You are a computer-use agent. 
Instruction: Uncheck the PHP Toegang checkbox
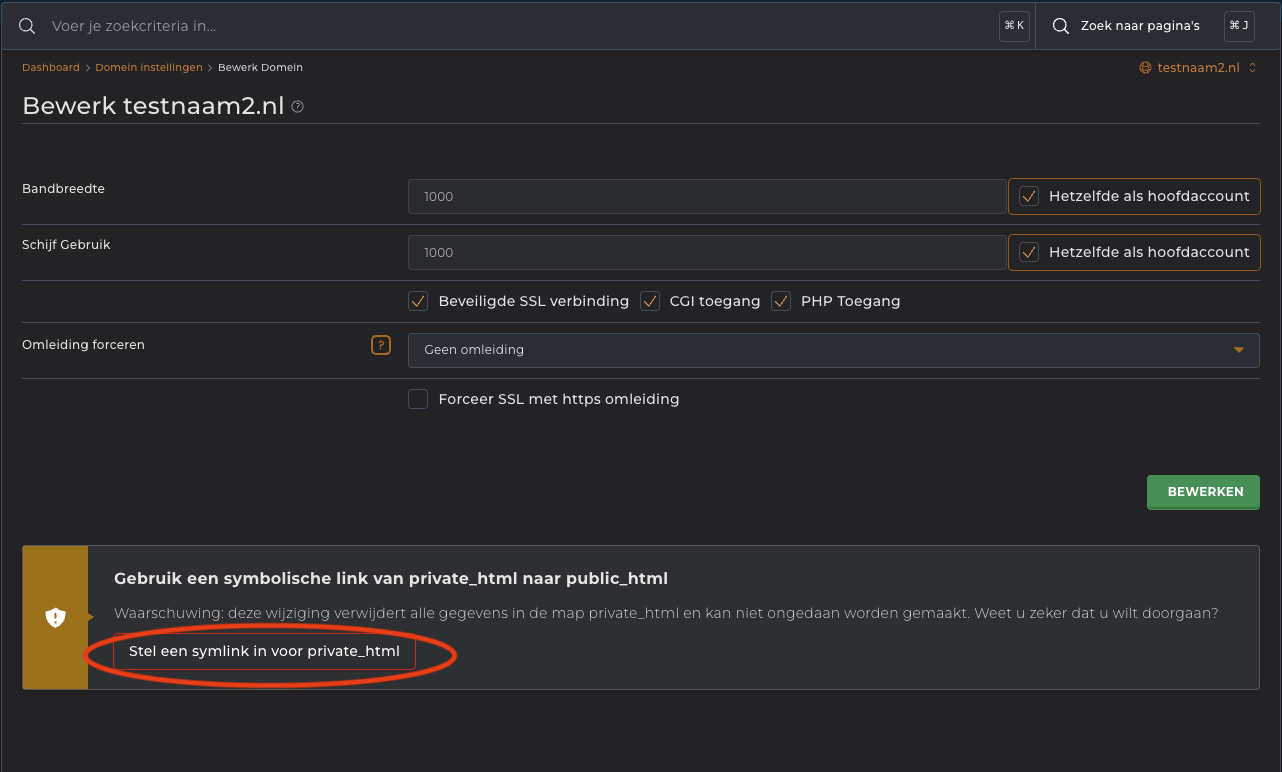click(x=781, y=301)
